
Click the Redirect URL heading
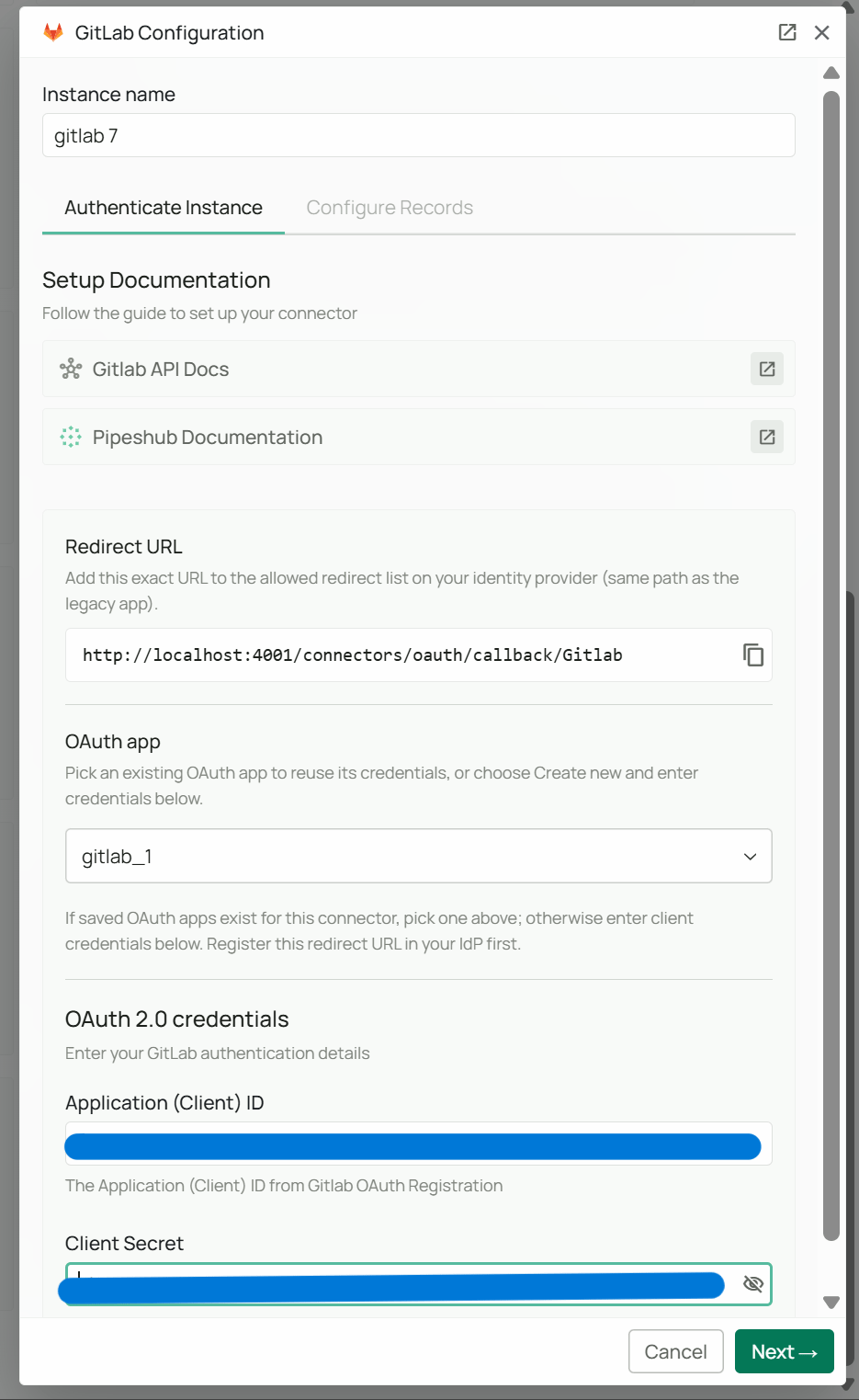(124, 546)
